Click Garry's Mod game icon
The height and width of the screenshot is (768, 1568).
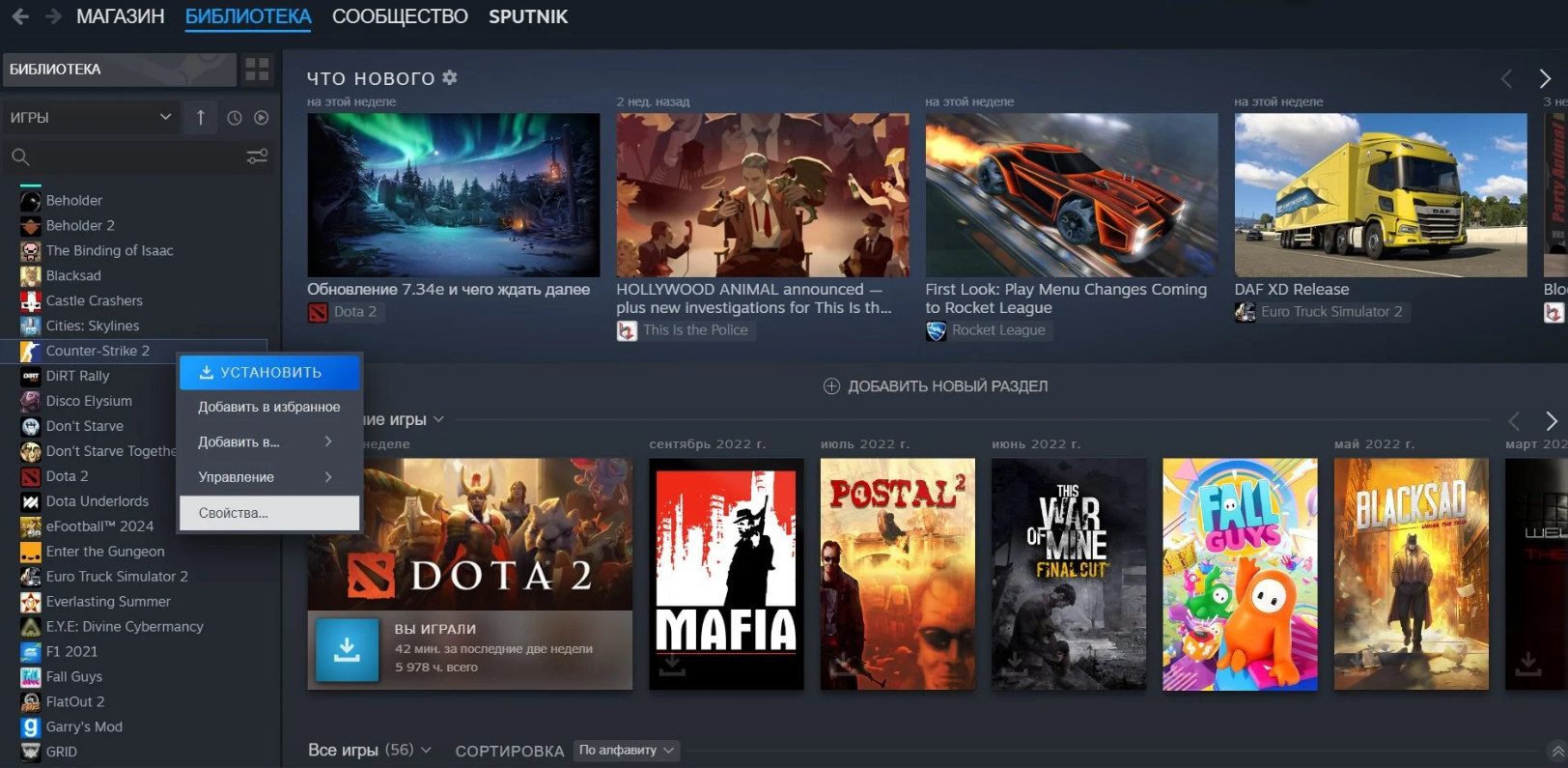[31, 726]
